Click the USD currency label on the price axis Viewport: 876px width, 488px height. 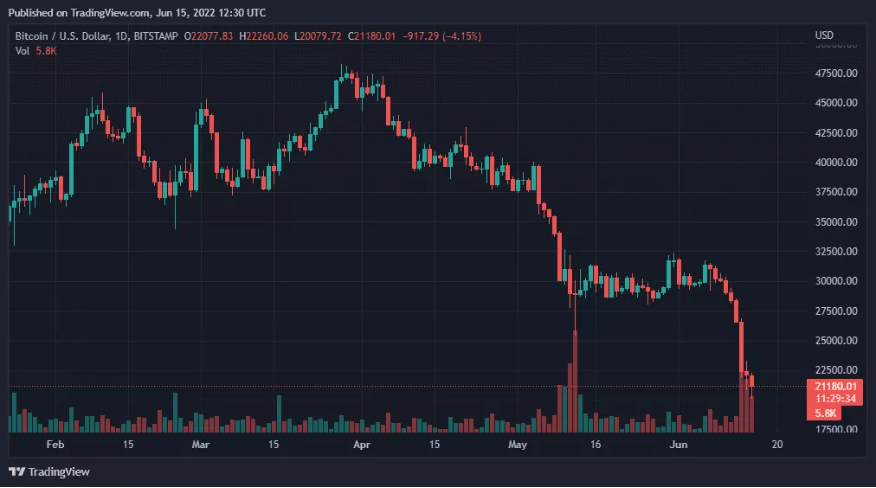click(x=824, y=36)
